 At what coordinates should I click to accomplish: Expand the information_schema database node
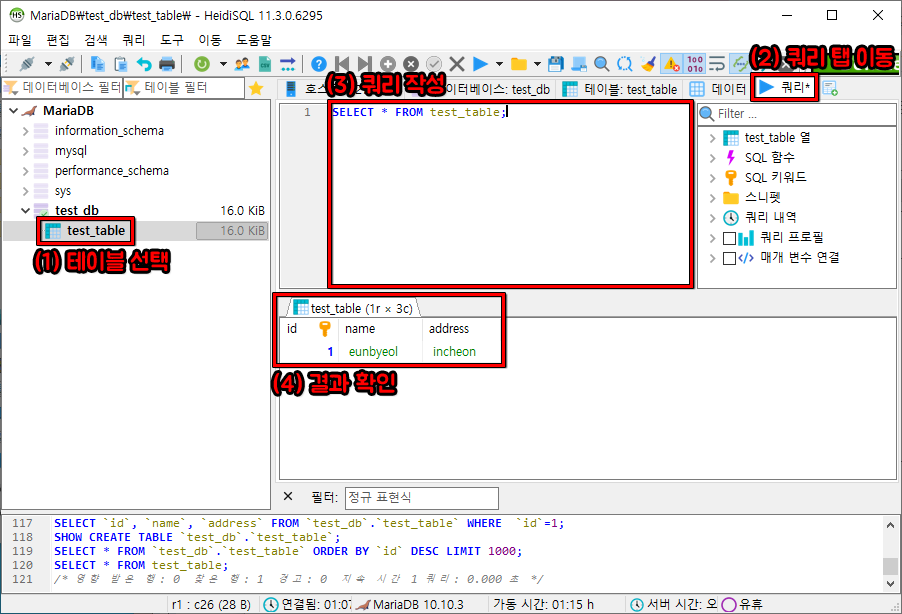[x=25, y=131]
